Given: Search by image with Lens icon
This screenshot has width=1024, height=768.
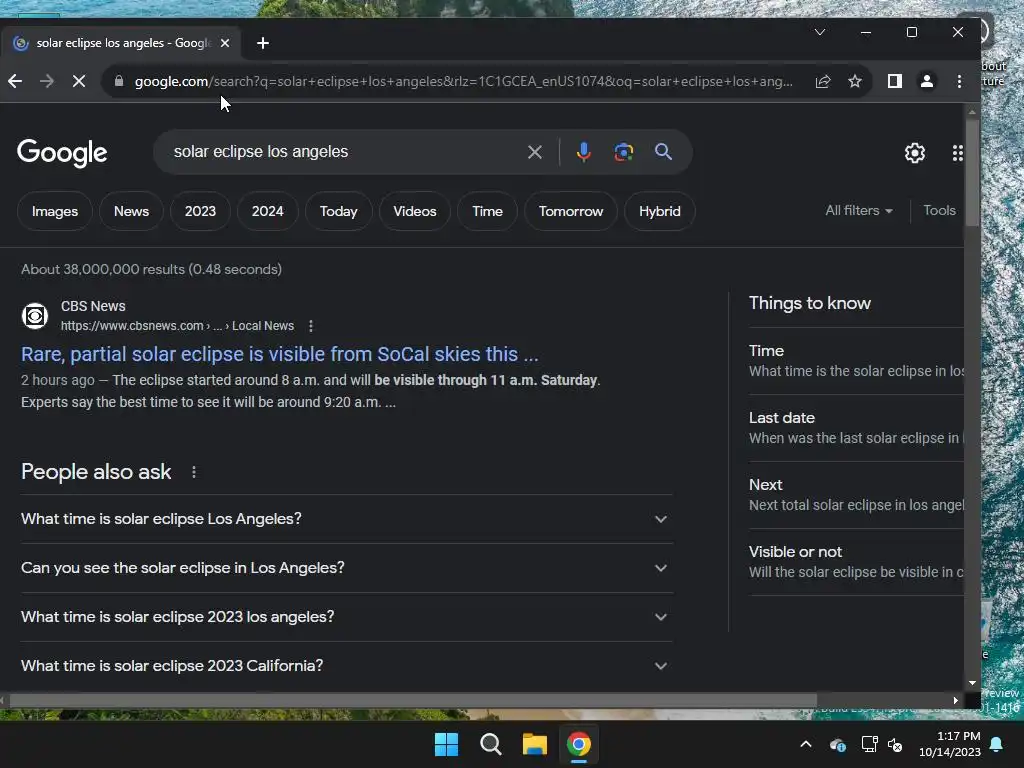Looking at the screenshot, I should click(x=624, y=152).
